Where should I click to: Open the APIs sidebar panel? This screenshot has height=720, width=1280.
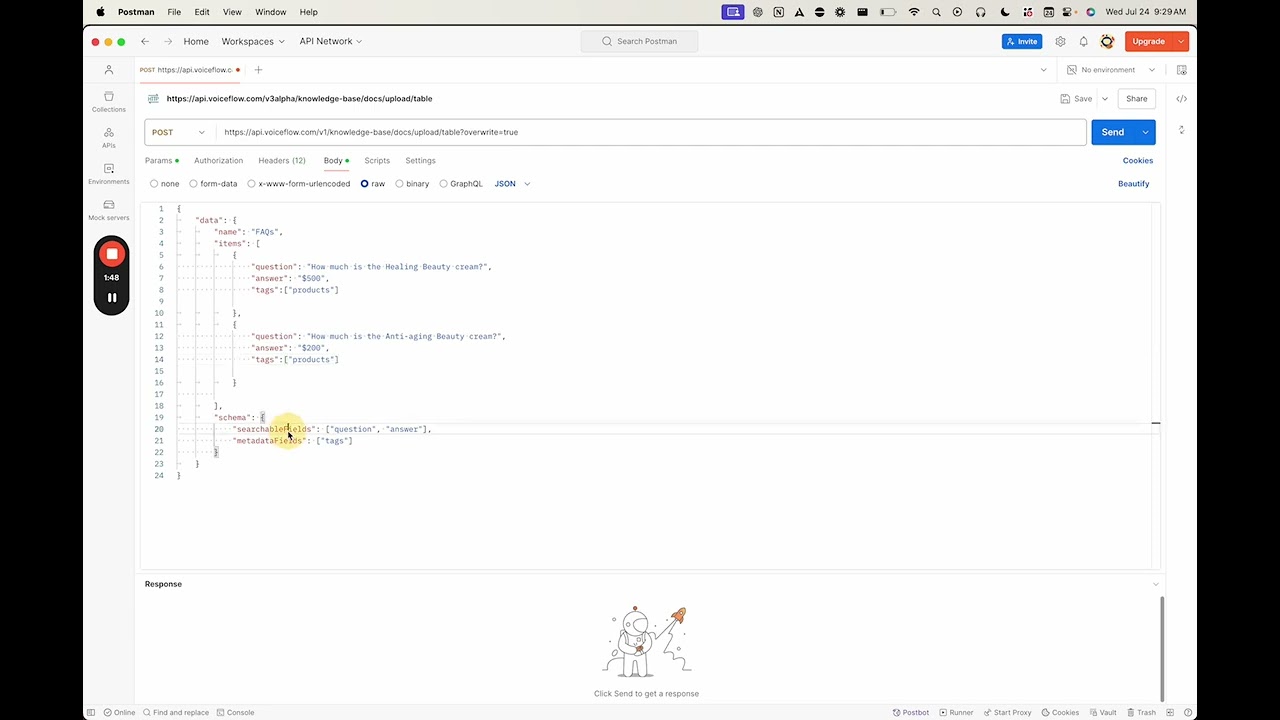[109, 137]
